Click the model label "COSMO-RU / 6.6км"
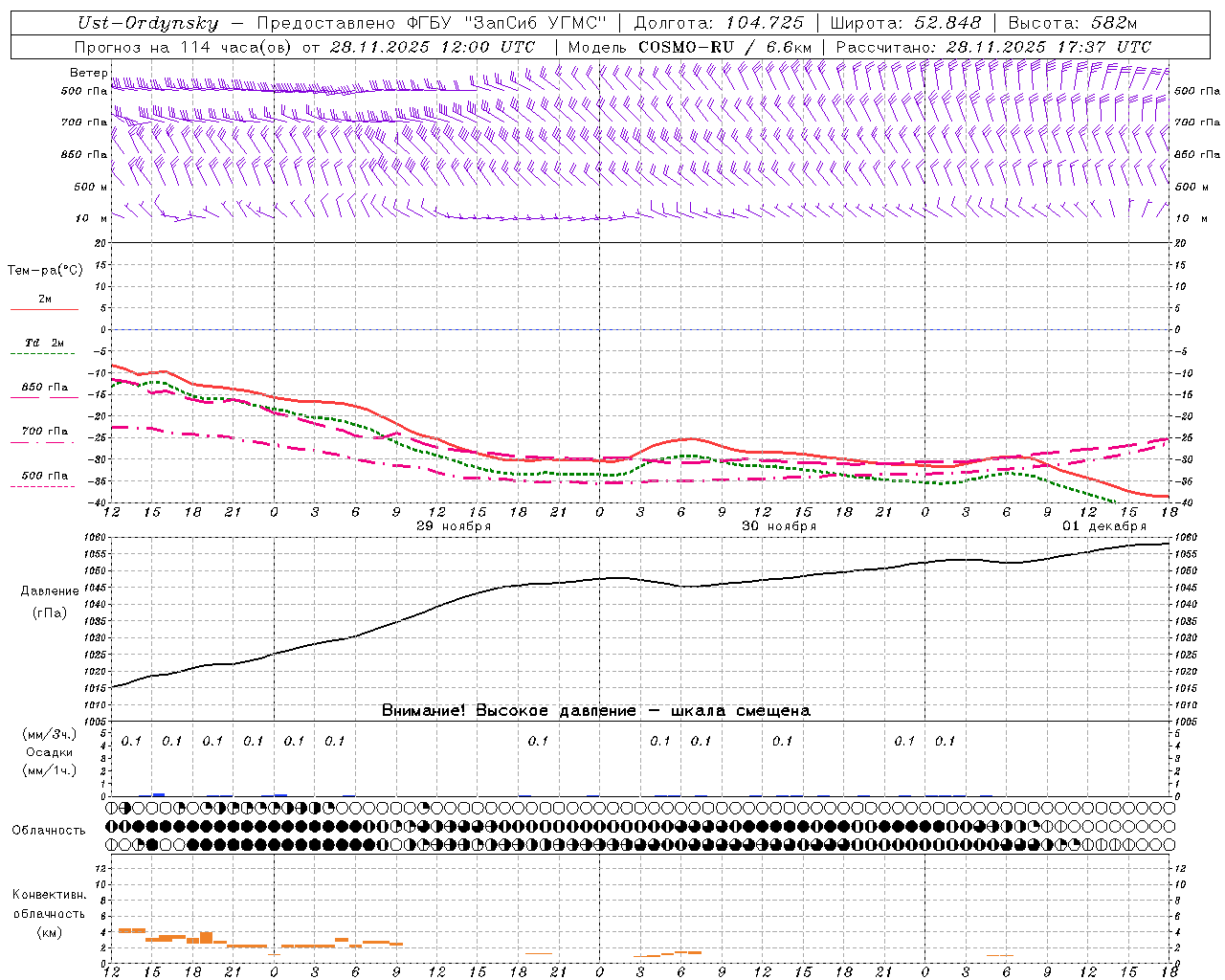This screenshot has height=980, width=1225. [x=724, y=47]
